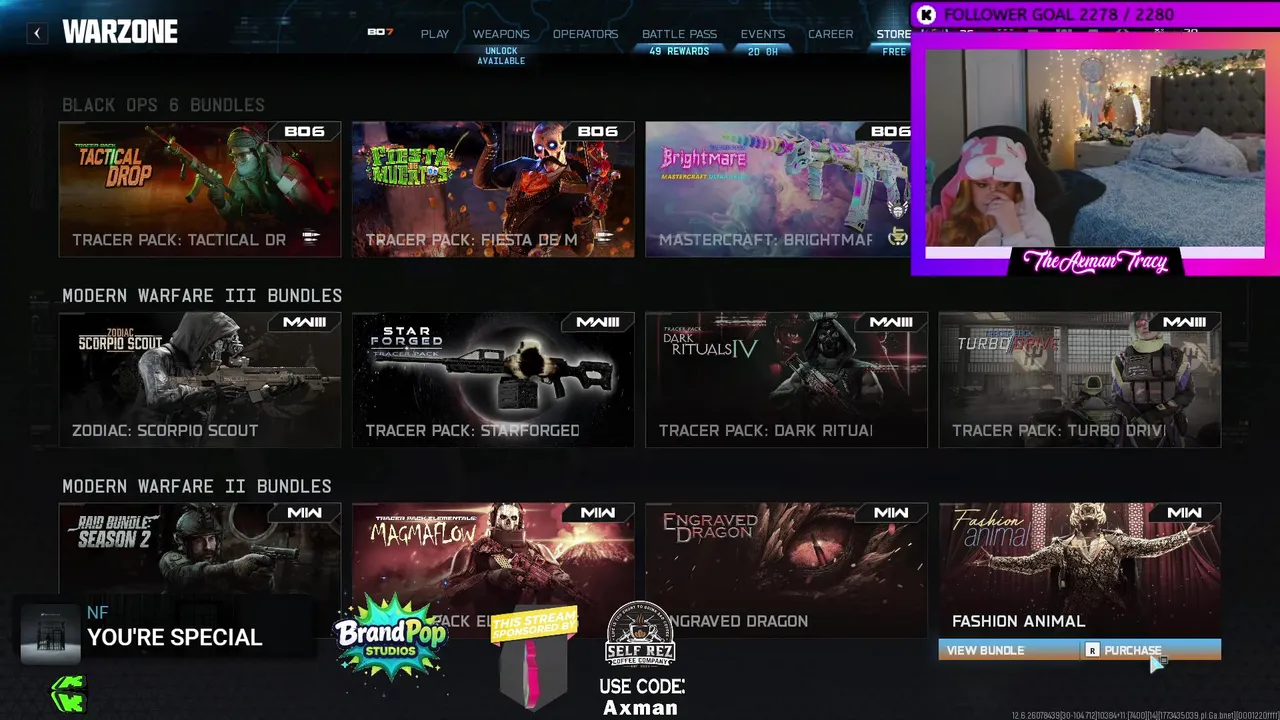The height and width of the screenshot is (720, 1280).
Task: Open the EVENTS tab
Action: point(763,34)
